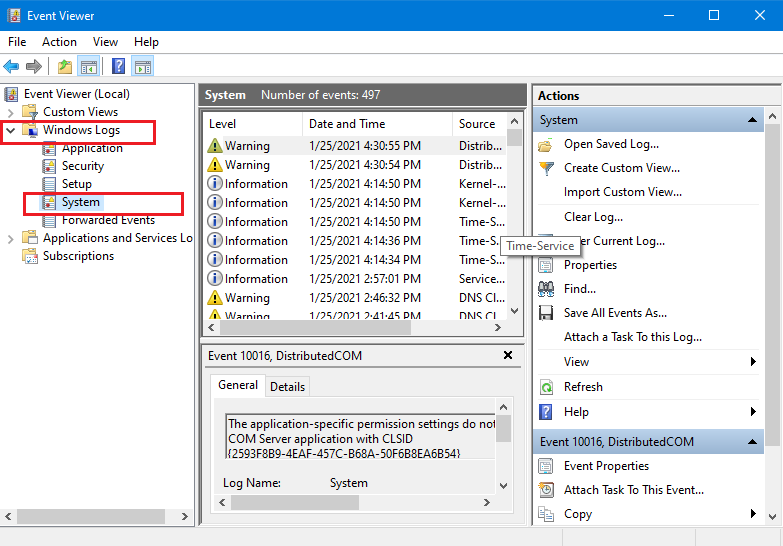This screenshot has height=546, width=783.
Task: Open the Action menu
Action: (59, 42)
